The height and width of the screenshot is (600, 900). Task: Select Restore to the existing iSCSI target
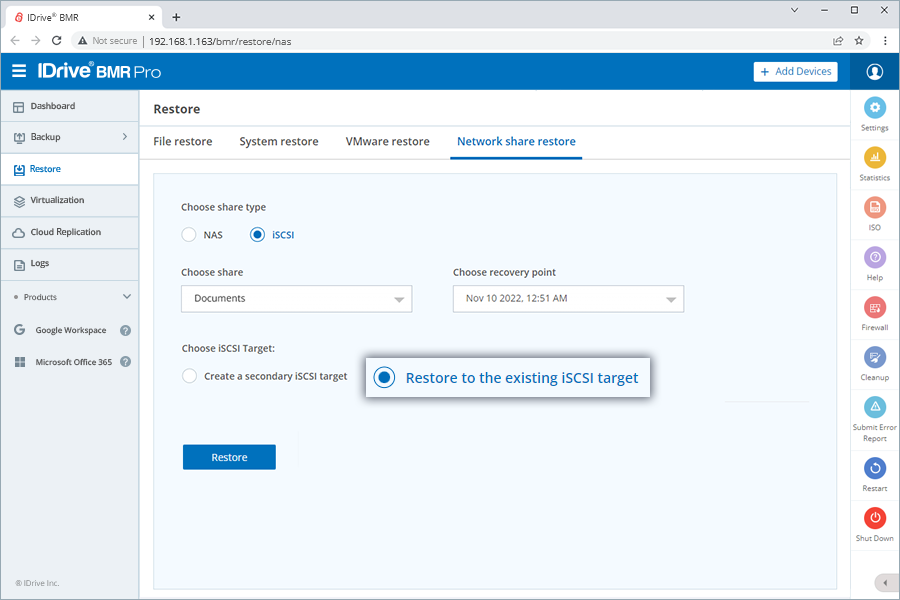383,377
